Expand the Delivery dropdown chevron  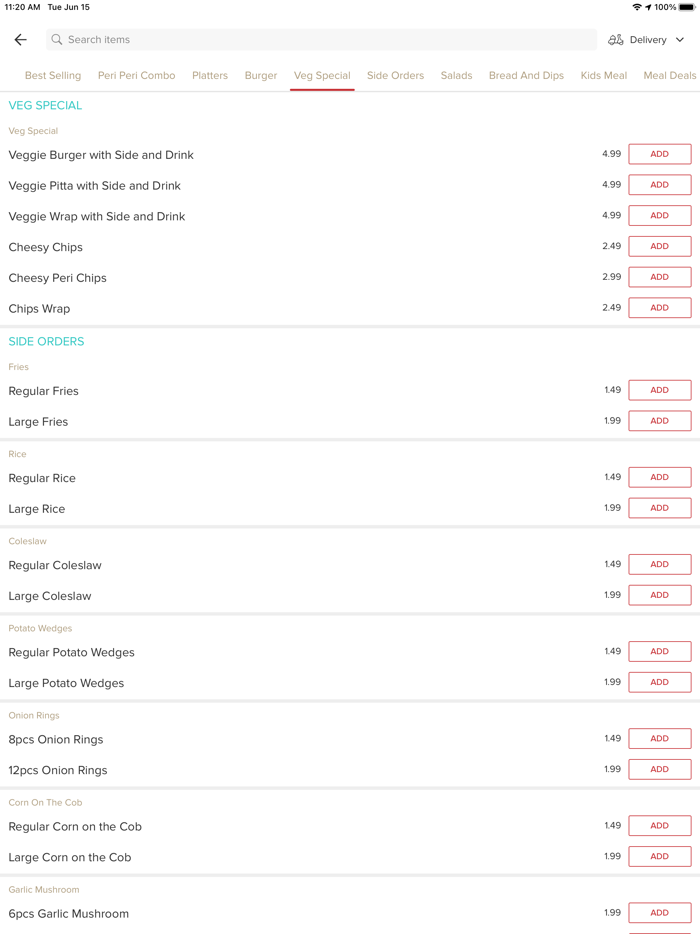tap(680, 40)
